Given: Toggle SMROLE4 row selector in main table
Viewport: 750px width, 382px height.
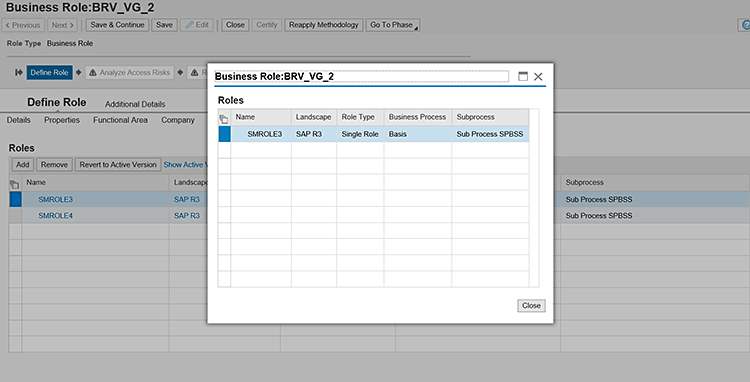Looking at the screenshot, I should (x=15, y=216).
